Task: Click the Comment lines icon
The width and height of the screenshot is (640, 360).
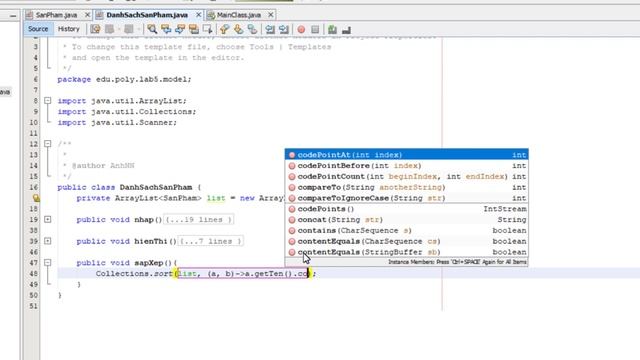Action: [x=332, y=29]
